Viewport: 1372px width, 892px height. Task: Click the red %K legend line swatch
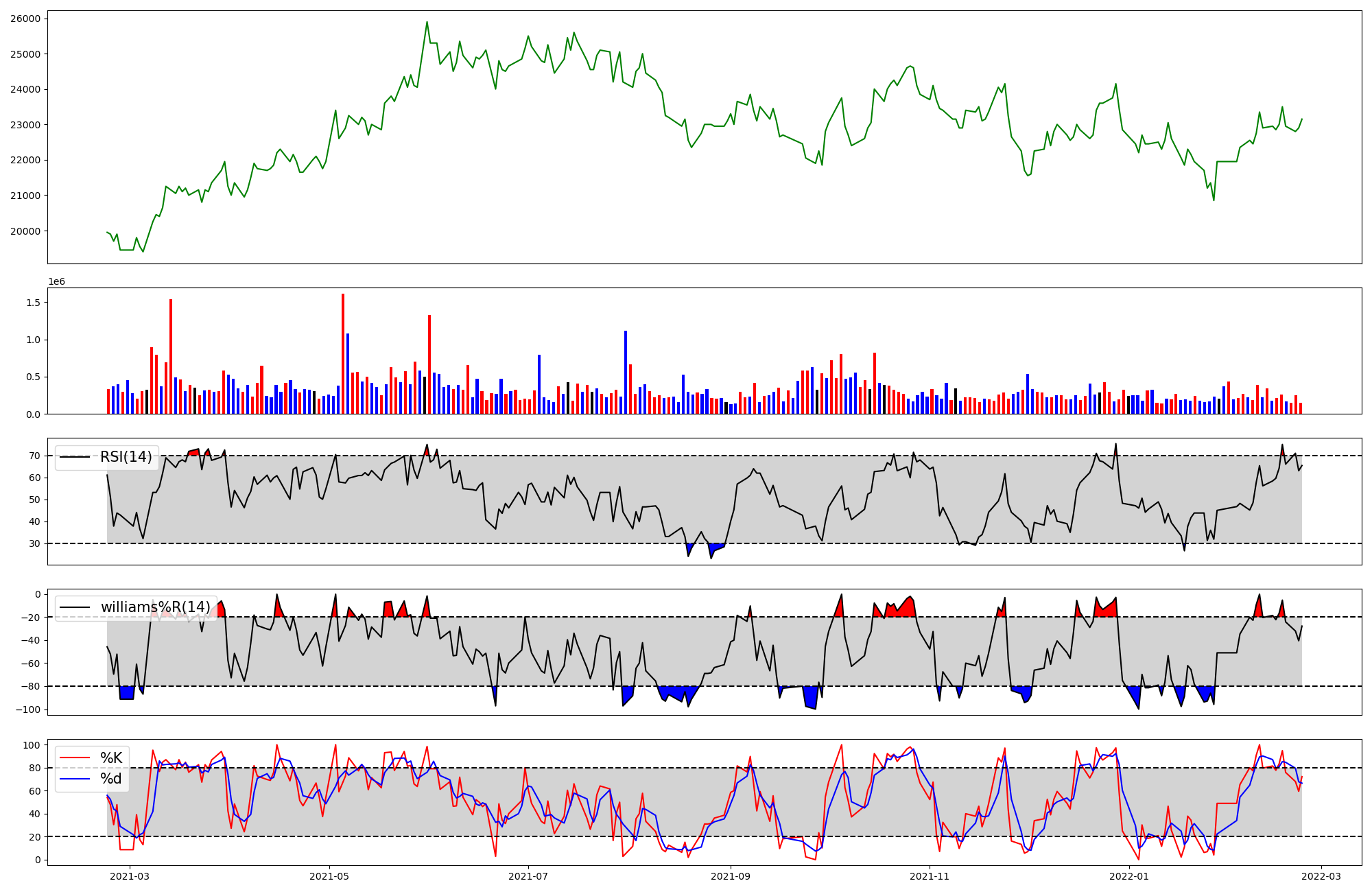pyautogui.click(x=75, y=758)
